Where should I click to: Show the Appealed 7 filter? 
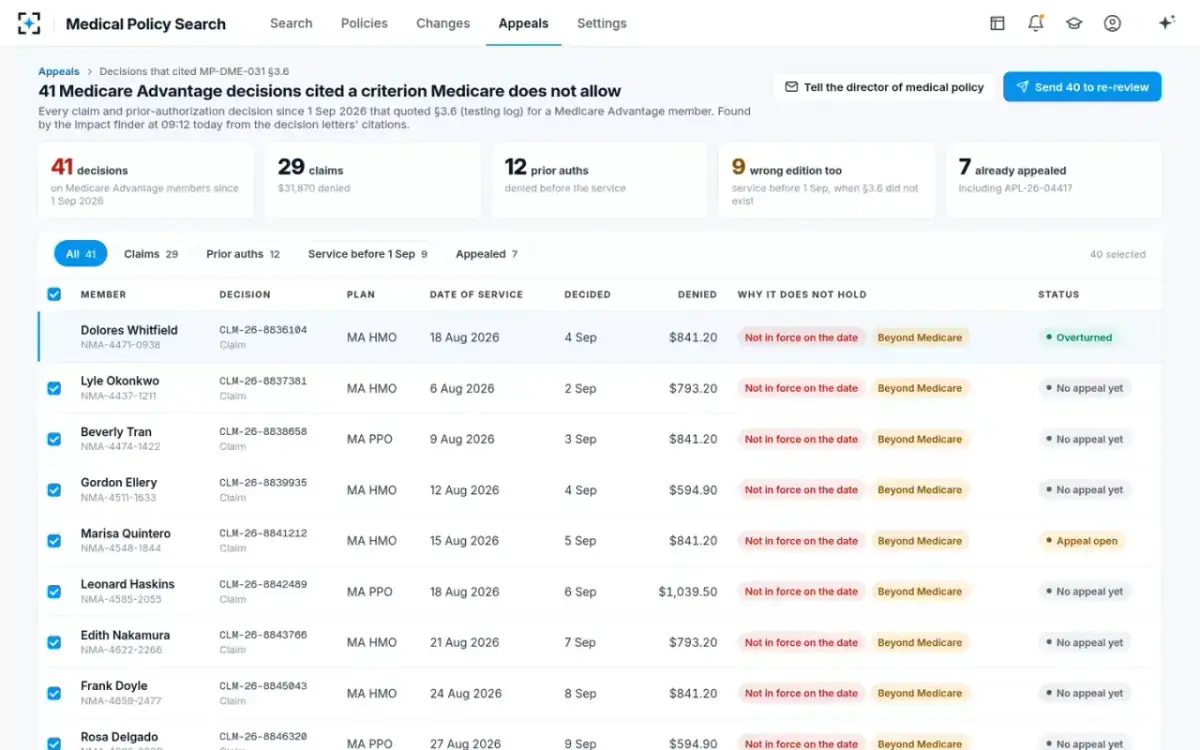(x=487, y=254)
